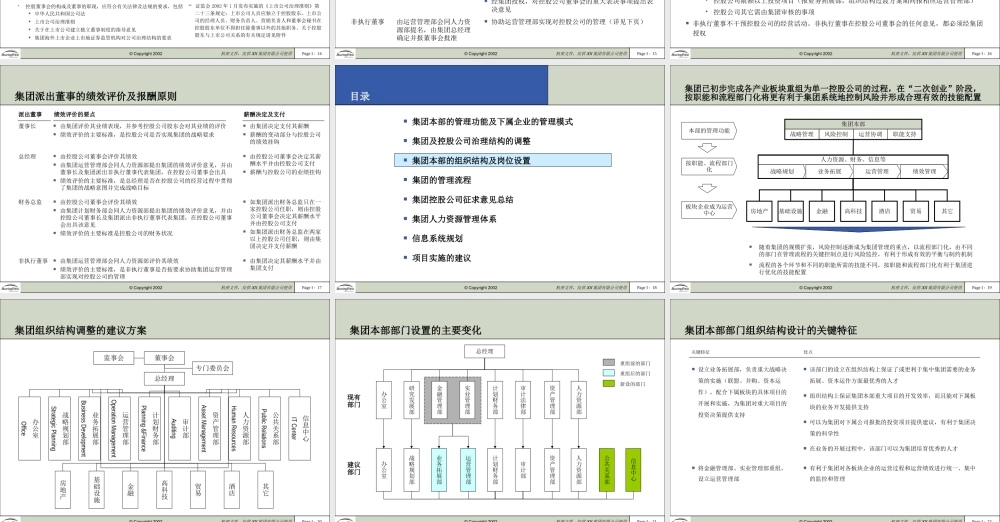
Task: Select the 板块企业成为运营中心 label box
Action: tap(709, 210)
